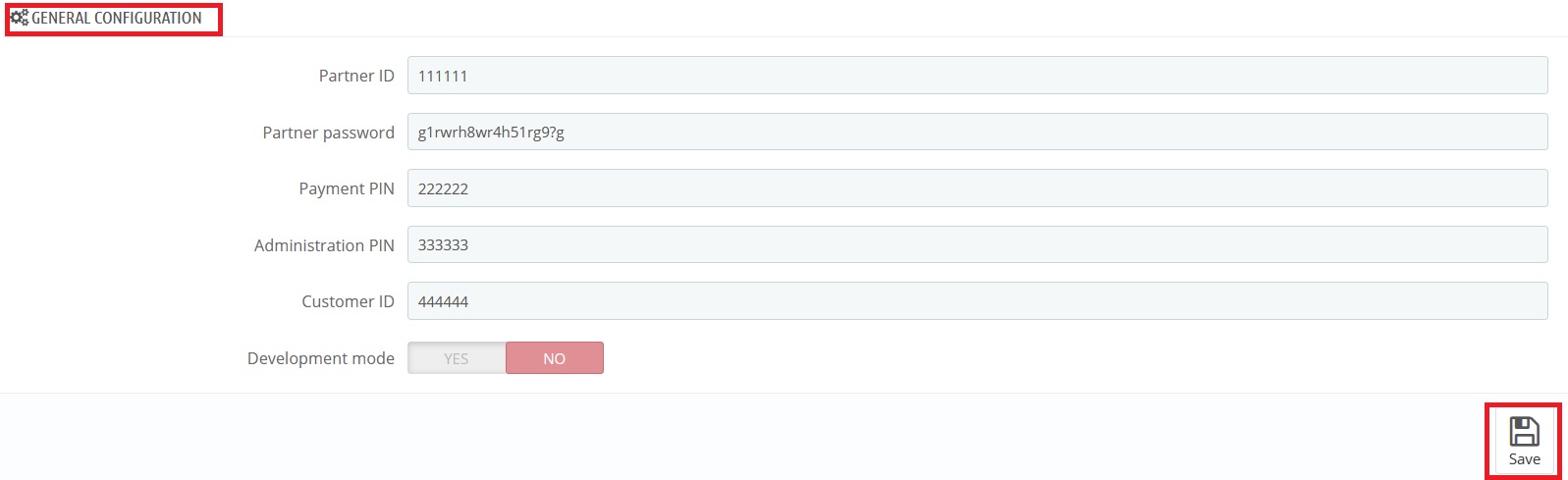Image resolution: width=1568 pixels, height=480 pixels.
Task: Click the value 111111 in Partner ID
Action: 443,76
